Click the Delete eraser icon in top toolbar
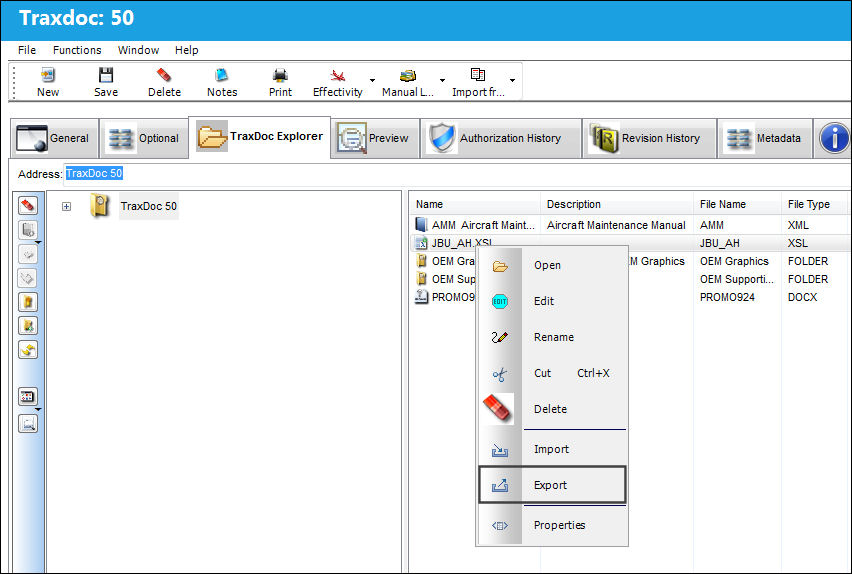852x574 pixels. point(164,74)
